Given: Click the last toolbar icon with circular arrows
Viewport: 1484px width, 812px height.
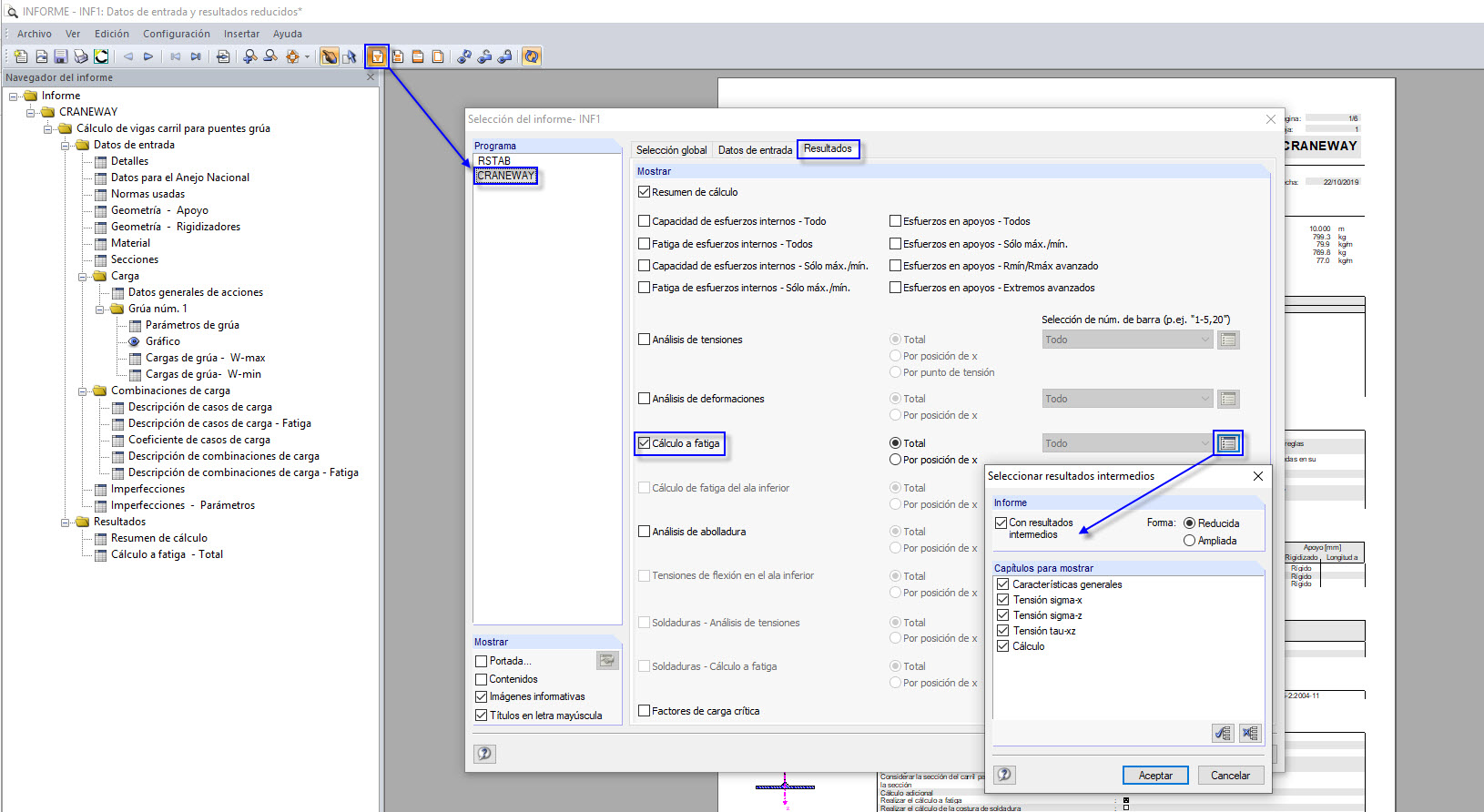Looking at the screenshot, I should tap(532, 56).
